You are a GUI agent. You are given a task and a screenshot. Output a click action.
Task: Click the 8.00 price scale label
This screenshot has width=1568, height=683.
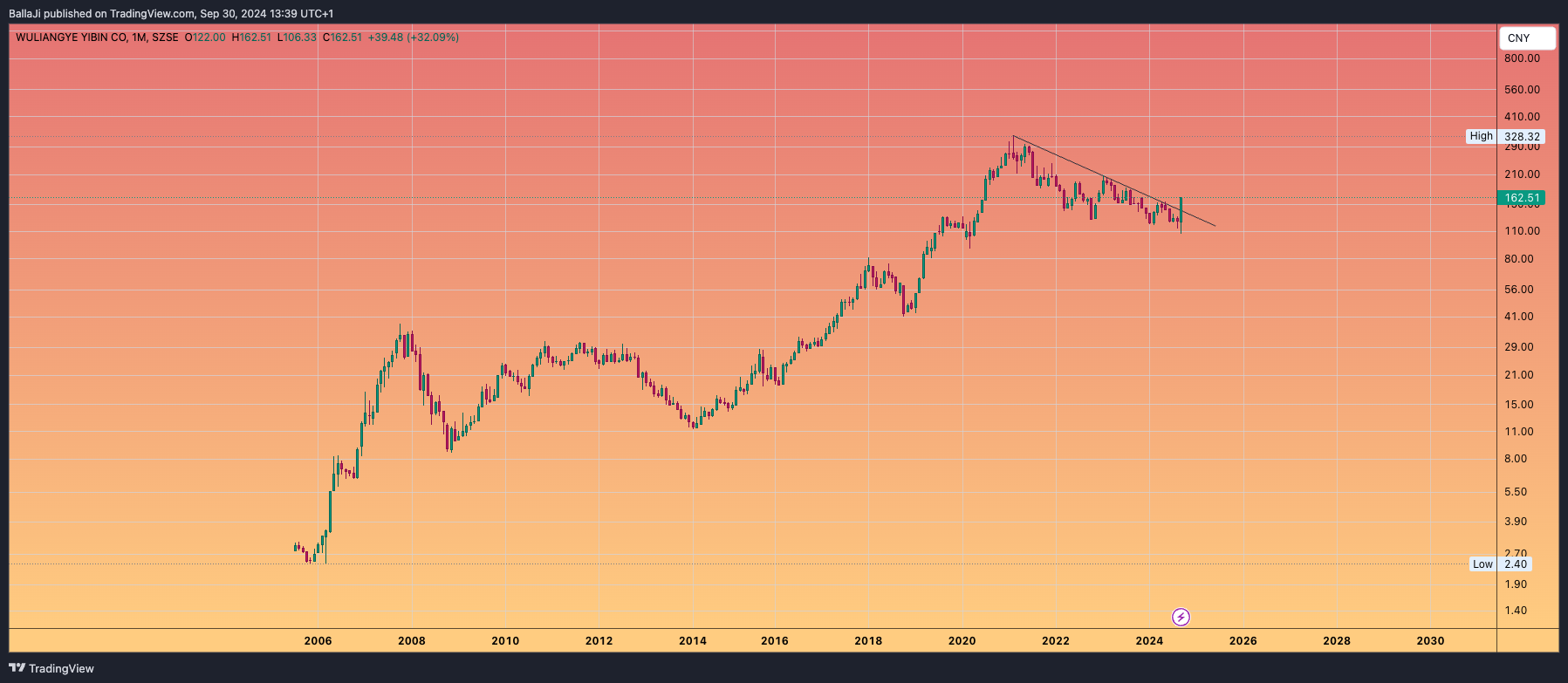[1516, 459]
